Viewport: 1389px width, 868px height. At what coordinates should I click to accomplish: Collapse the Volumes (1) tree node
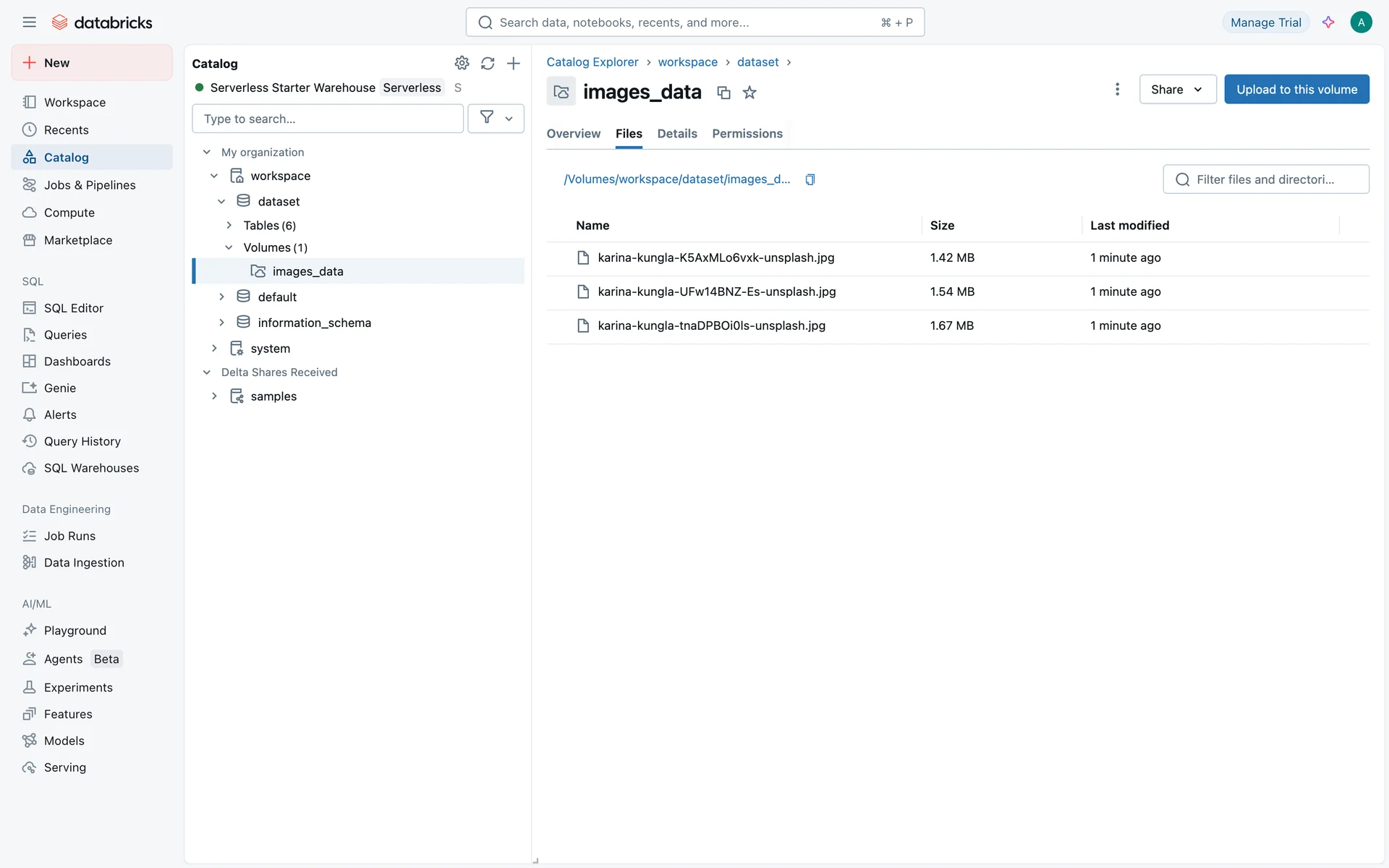click(x=229, y=247)
